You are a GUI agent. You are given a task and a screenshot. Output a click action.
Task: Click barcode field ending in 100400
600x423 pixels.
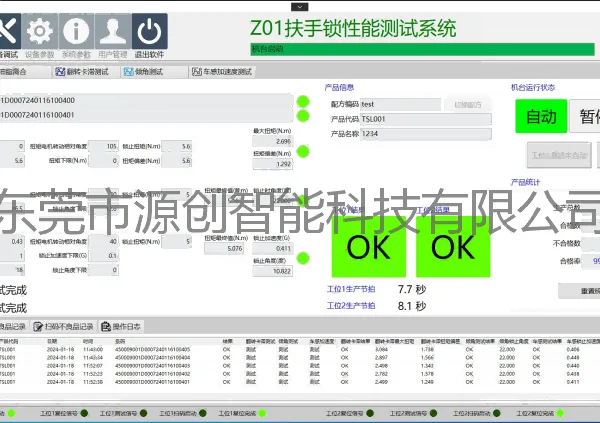(x=146, y=101)
